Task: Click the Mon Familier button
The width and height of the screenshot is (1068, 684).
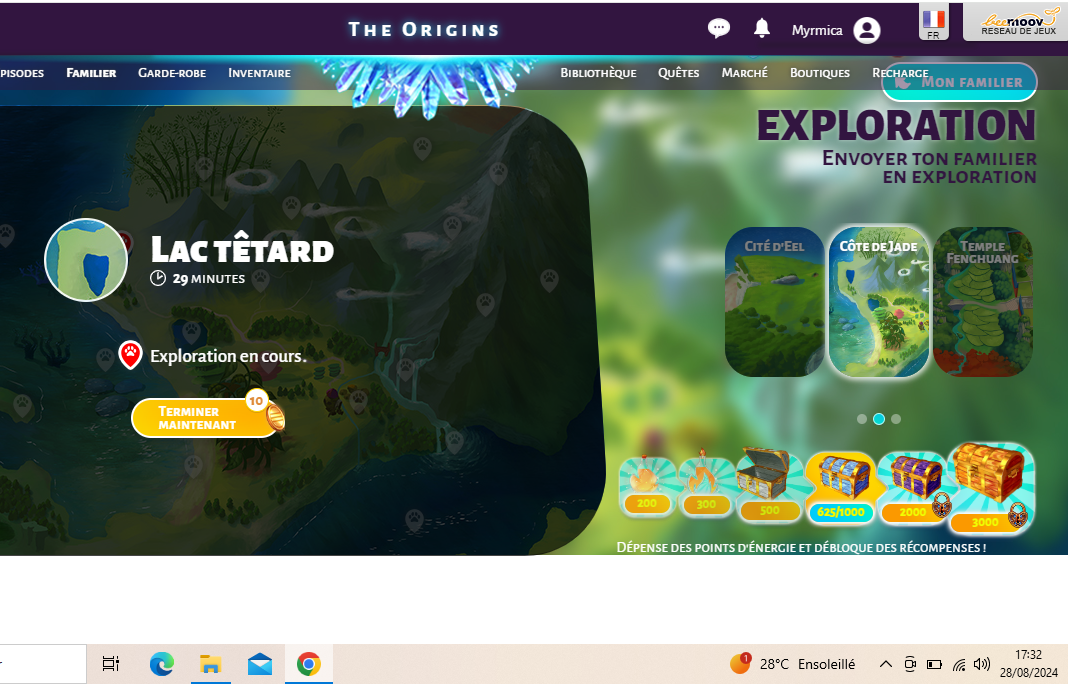Action: click(959, 82)
